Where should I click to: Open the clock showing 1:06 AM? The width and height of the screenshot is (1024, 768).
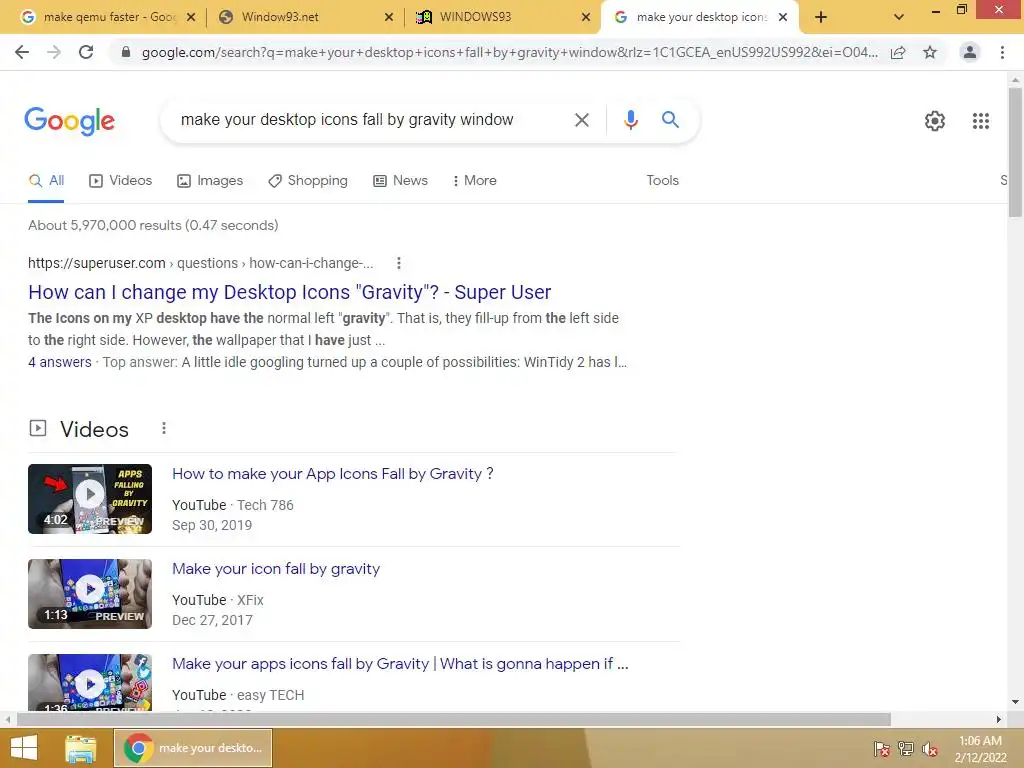(980, 749)
